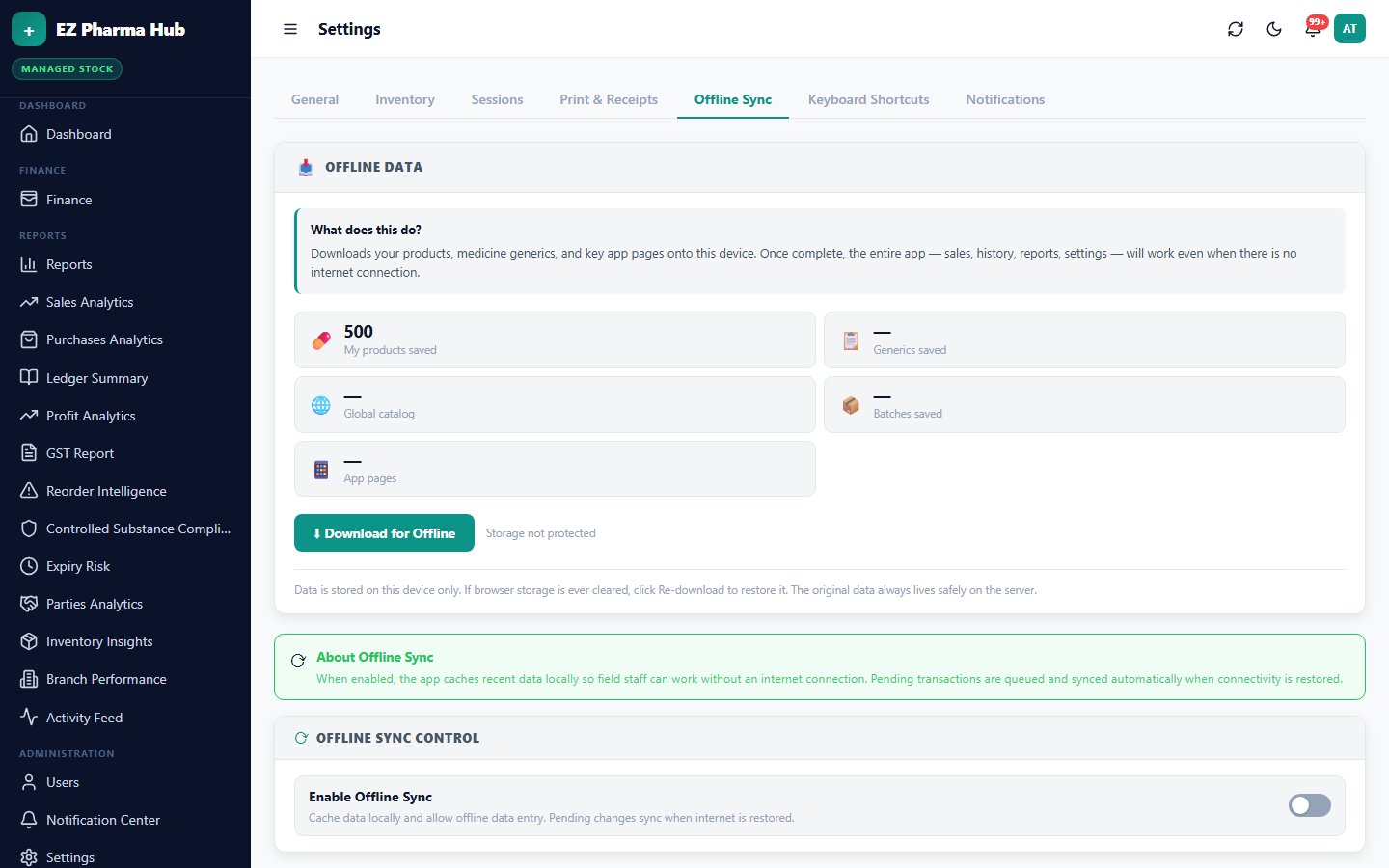The height and width of the screenshot is (868, 1389).
Task: Switch to the Notifications tab
Action: (x=1005, y=99)
